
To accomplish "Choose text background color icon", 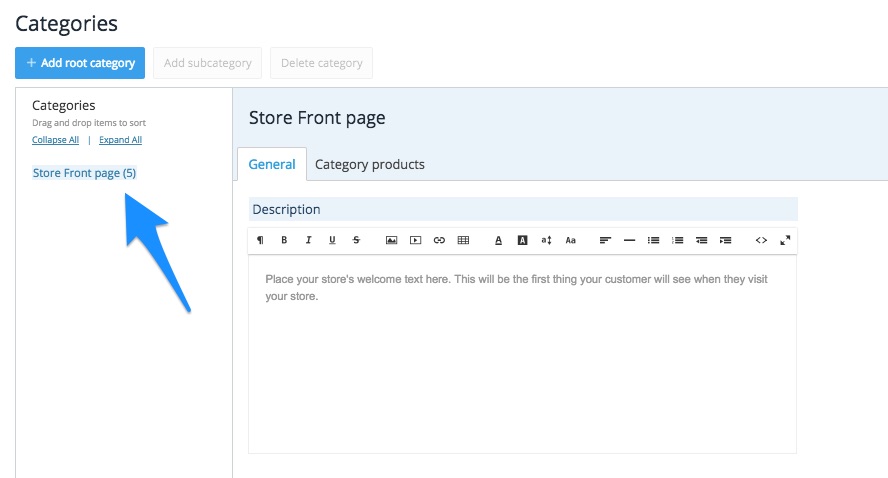I will click(522, 240).
